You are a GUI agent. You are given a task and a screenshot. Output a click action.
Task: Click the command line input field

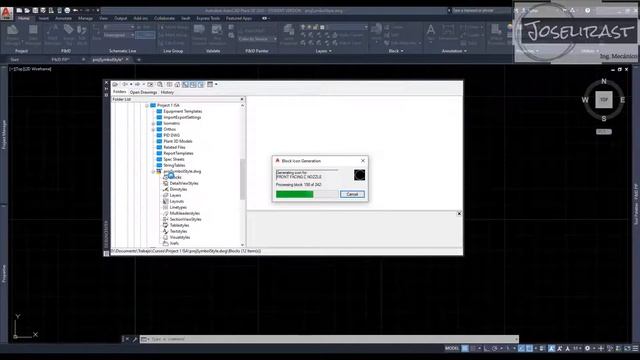click(x=333, y=339)
